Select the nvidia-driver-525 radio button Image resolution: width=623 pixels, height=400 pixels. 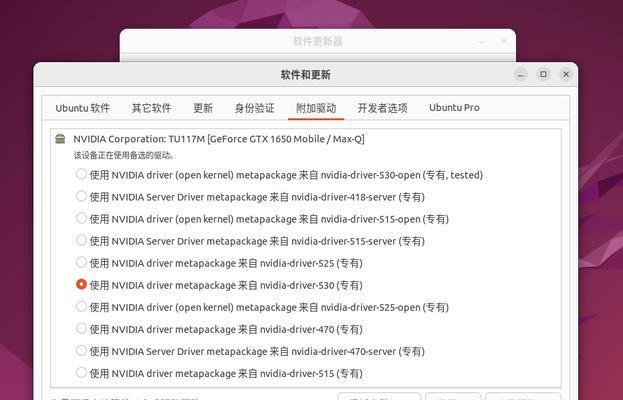point(81,262)
